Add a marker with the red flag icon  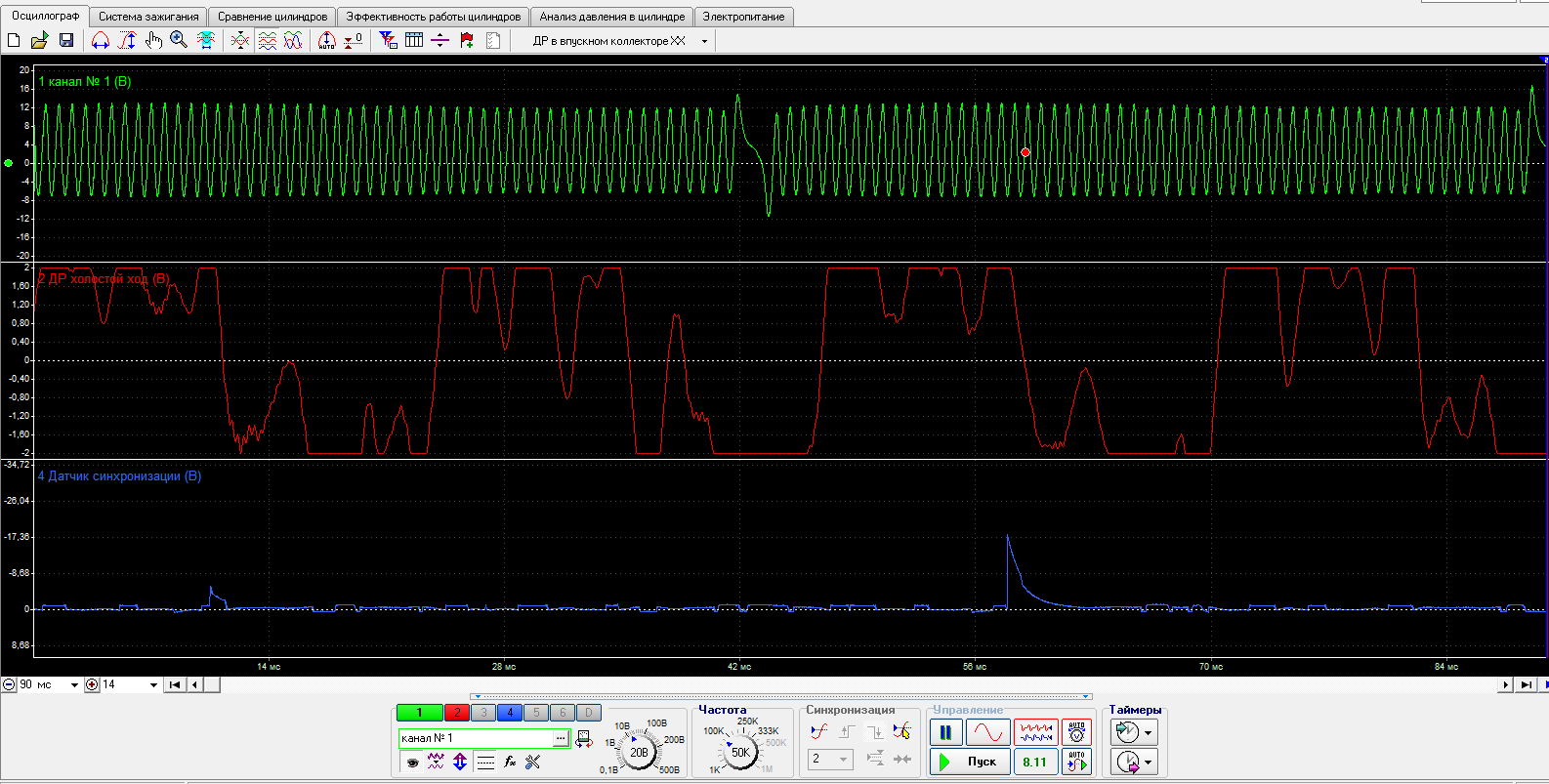[x=467, y=40]
